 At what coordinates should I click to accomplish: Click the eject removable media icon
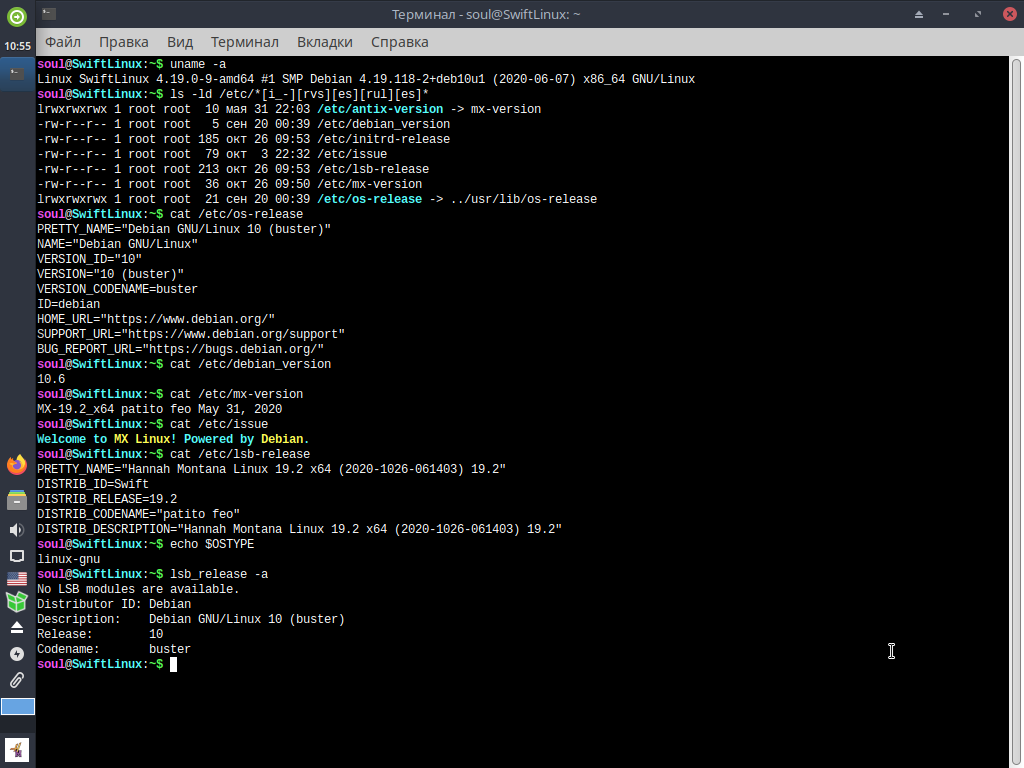coord(17,628)
